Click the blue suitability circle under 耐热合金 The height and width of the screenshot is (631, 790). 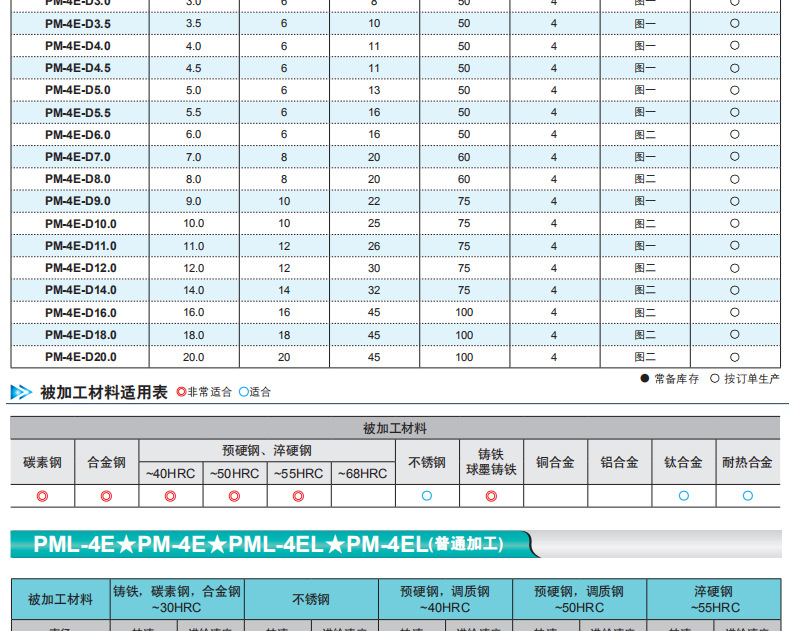[748, 496]
